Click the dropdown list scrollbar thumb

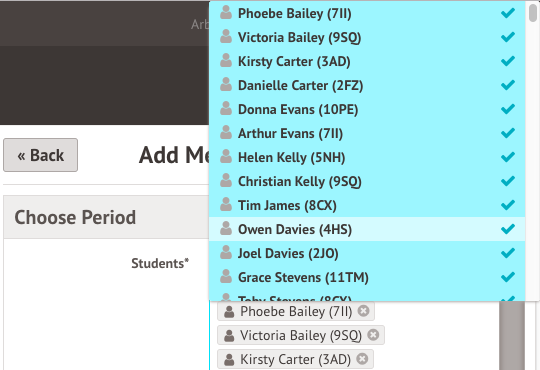533,13
